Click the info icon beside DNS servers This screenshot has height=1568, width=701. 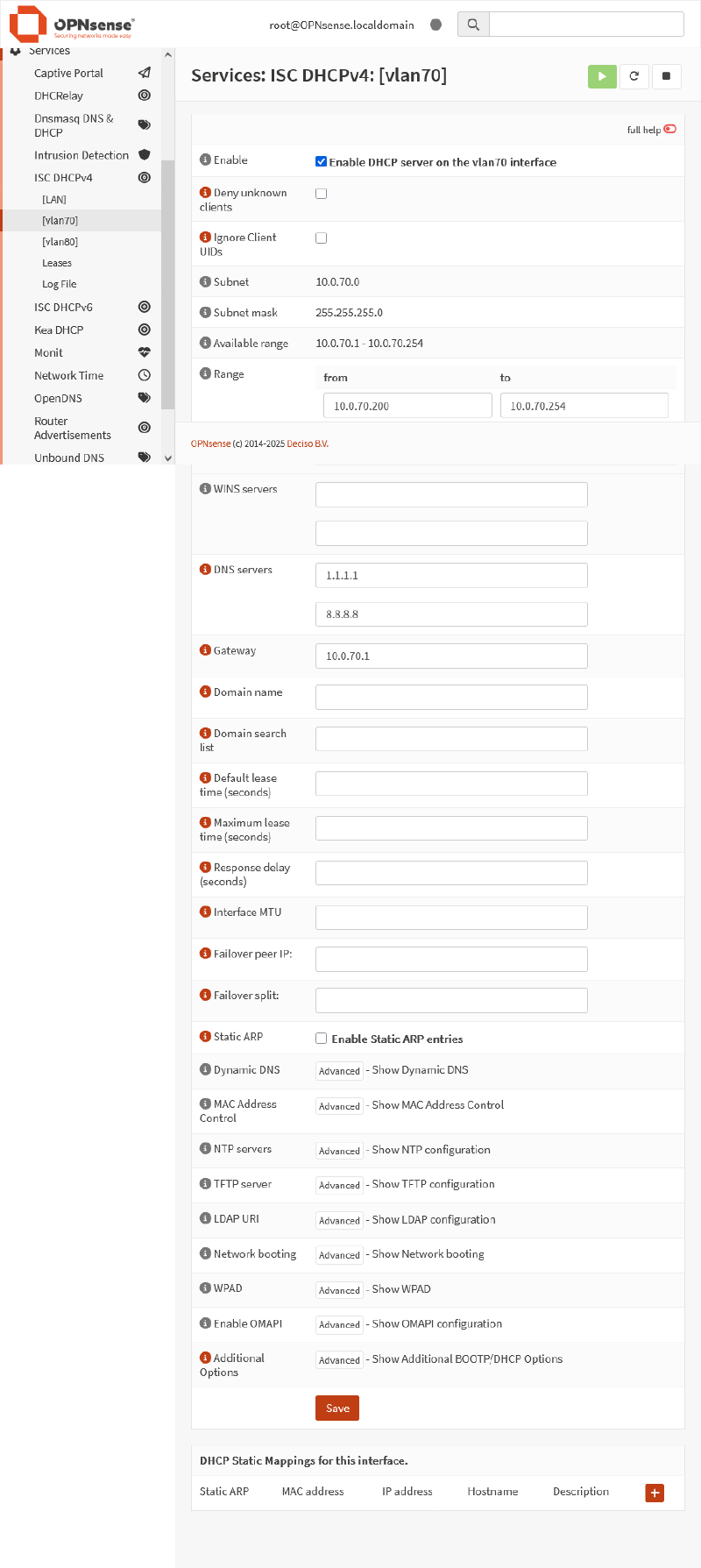[x=205, y=569]
